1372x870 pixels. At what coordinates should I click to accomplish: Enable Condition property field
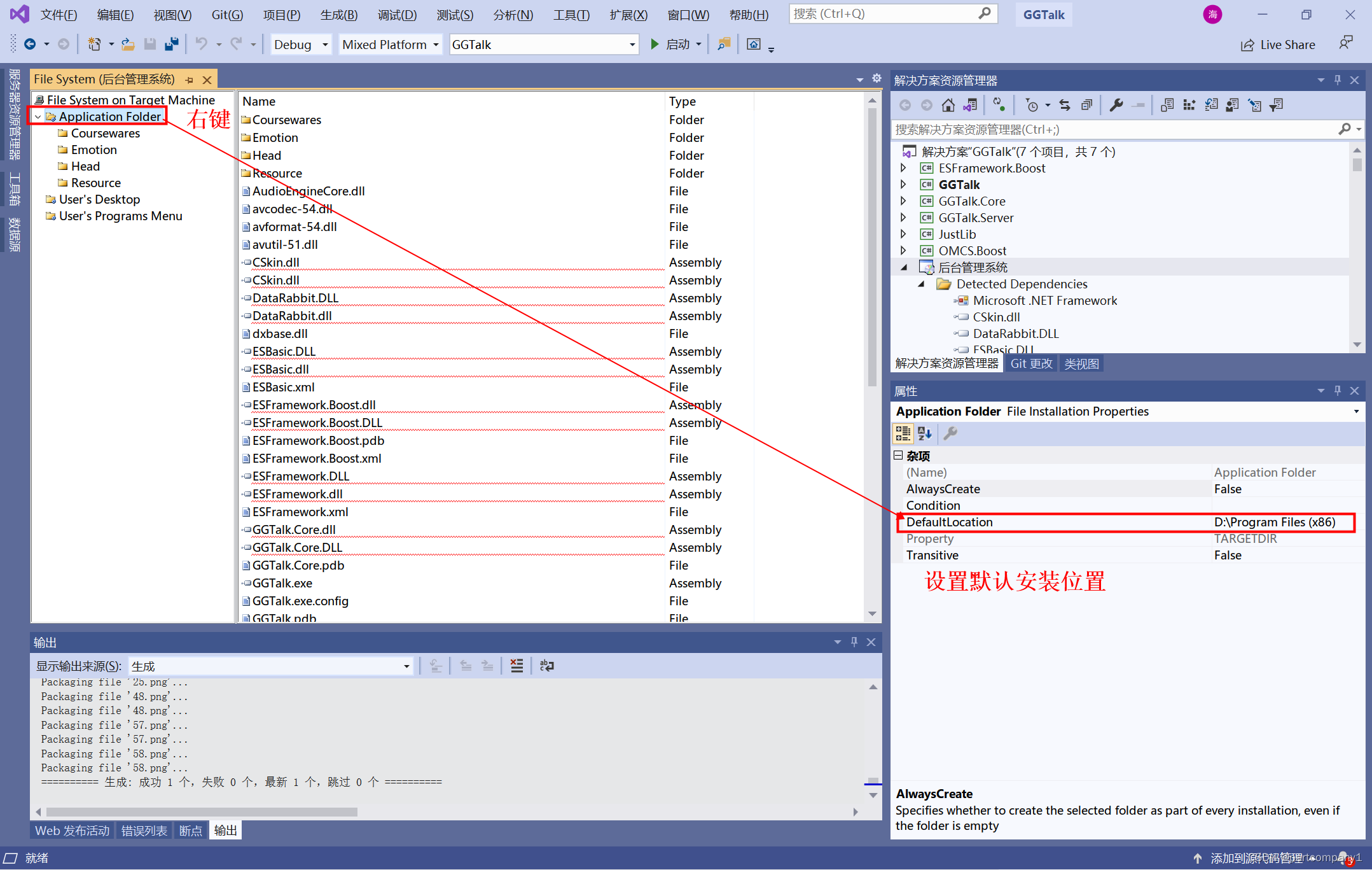1280,505
